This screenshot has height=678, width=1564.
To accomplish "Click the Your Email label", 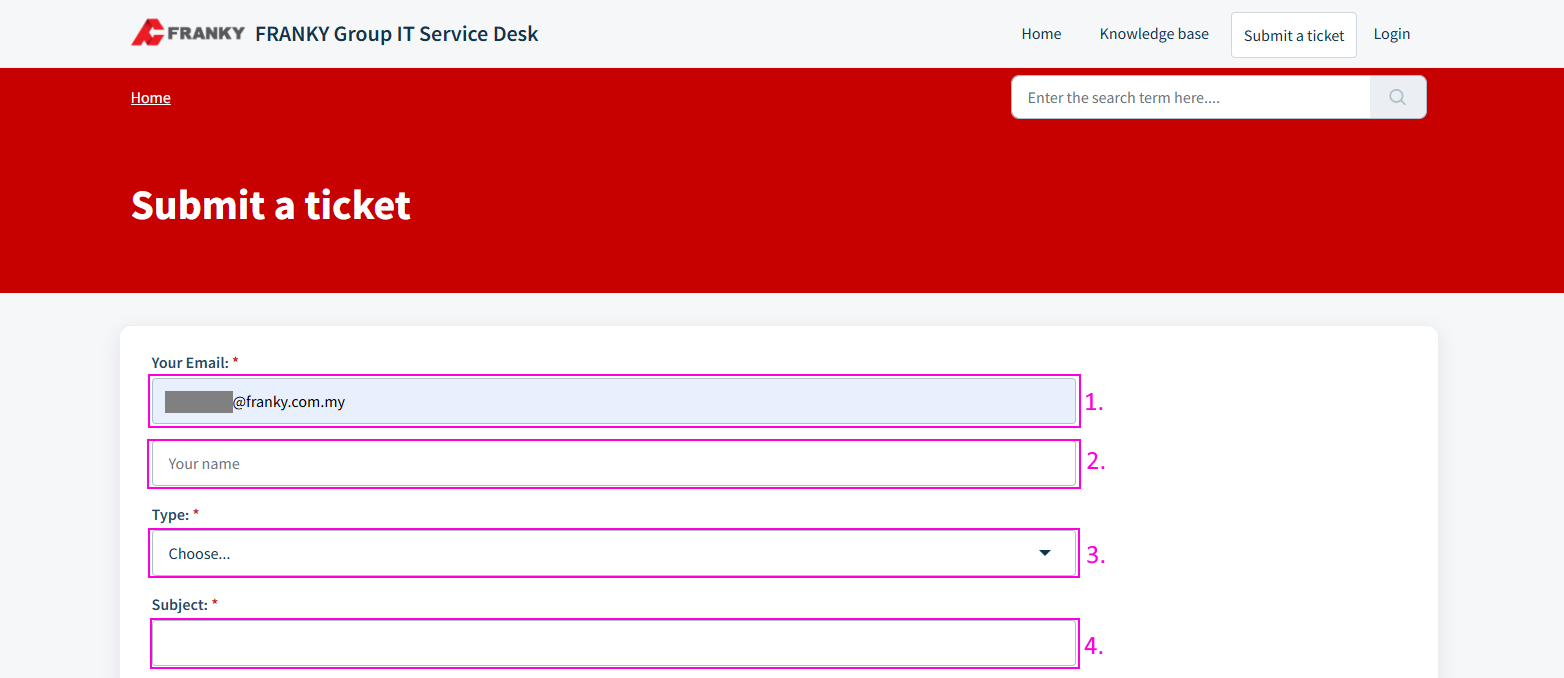I will tap(190, 363).
